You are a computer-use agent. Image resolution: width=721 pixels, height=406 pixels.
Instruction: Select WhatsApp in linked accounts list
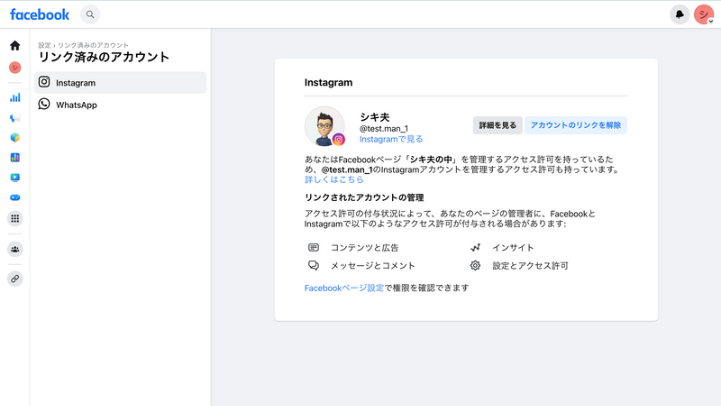coord(120,105)
